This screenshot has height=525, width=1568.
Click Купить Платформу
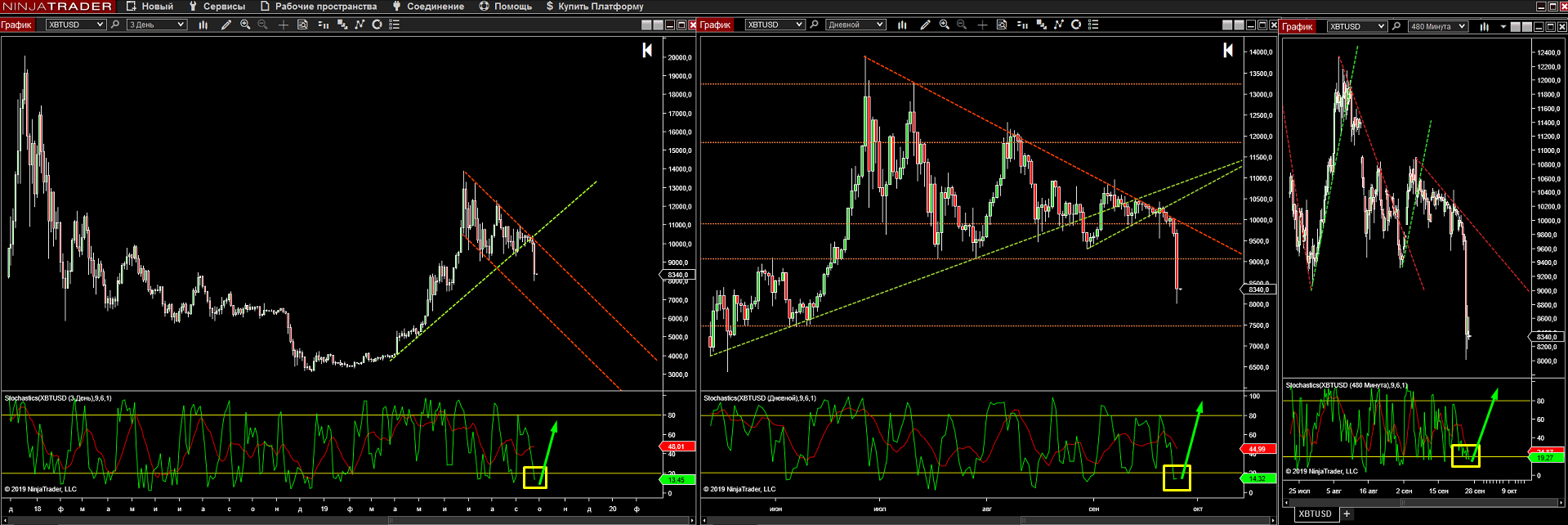point(595,6)
